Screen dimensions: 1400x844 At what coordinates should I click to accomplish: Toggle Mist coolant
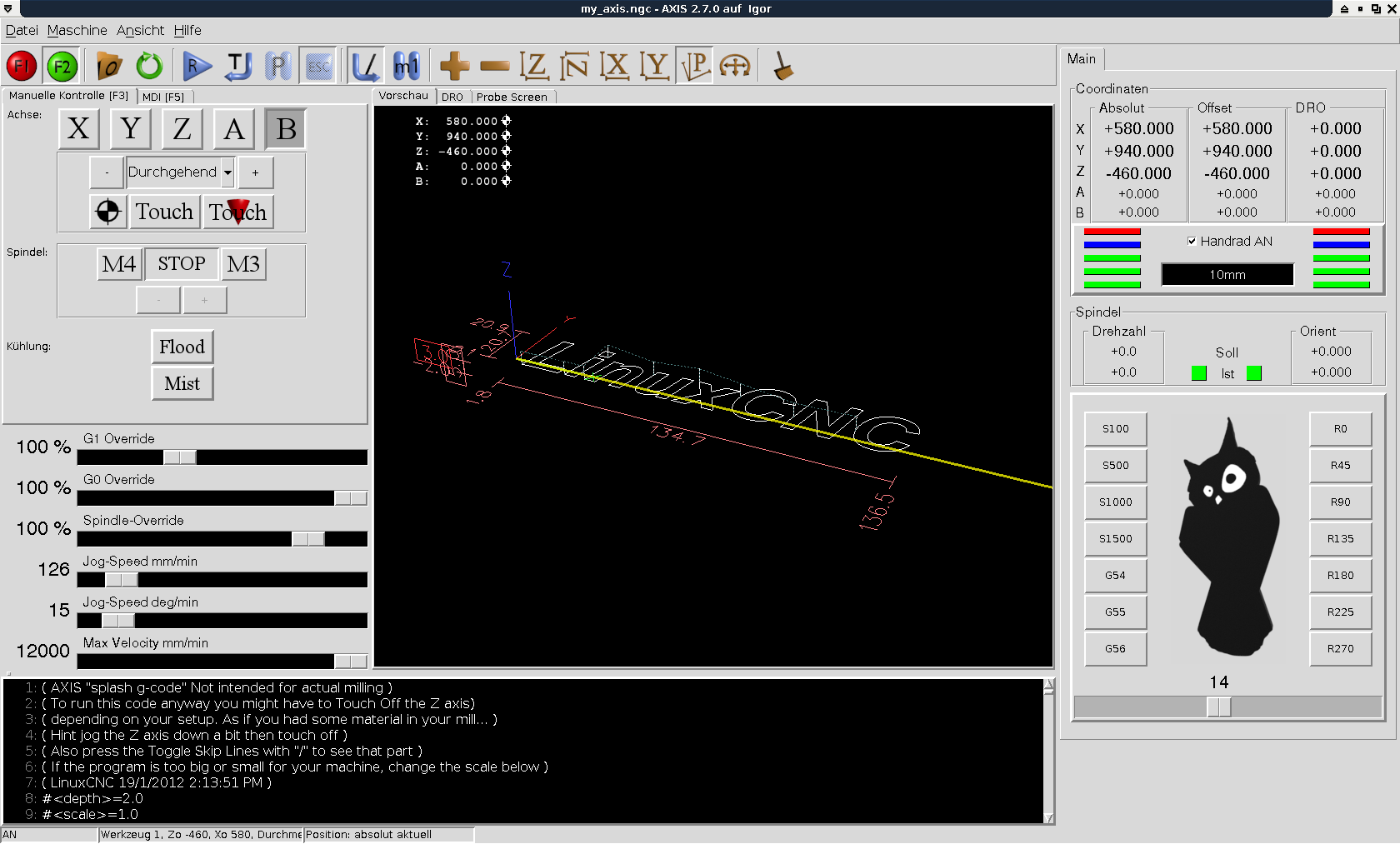(182, 383)
